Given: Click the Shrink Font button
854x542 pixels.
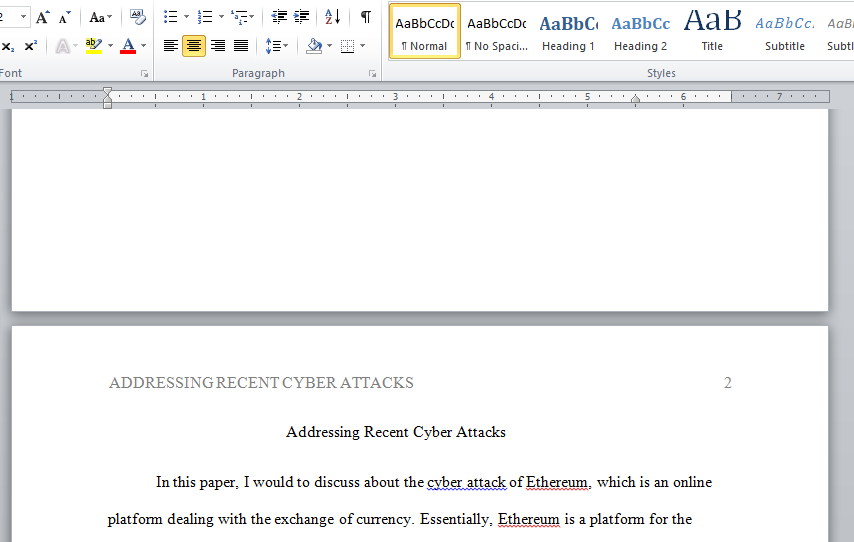Looking at the screenshot, I should (64, 17).
